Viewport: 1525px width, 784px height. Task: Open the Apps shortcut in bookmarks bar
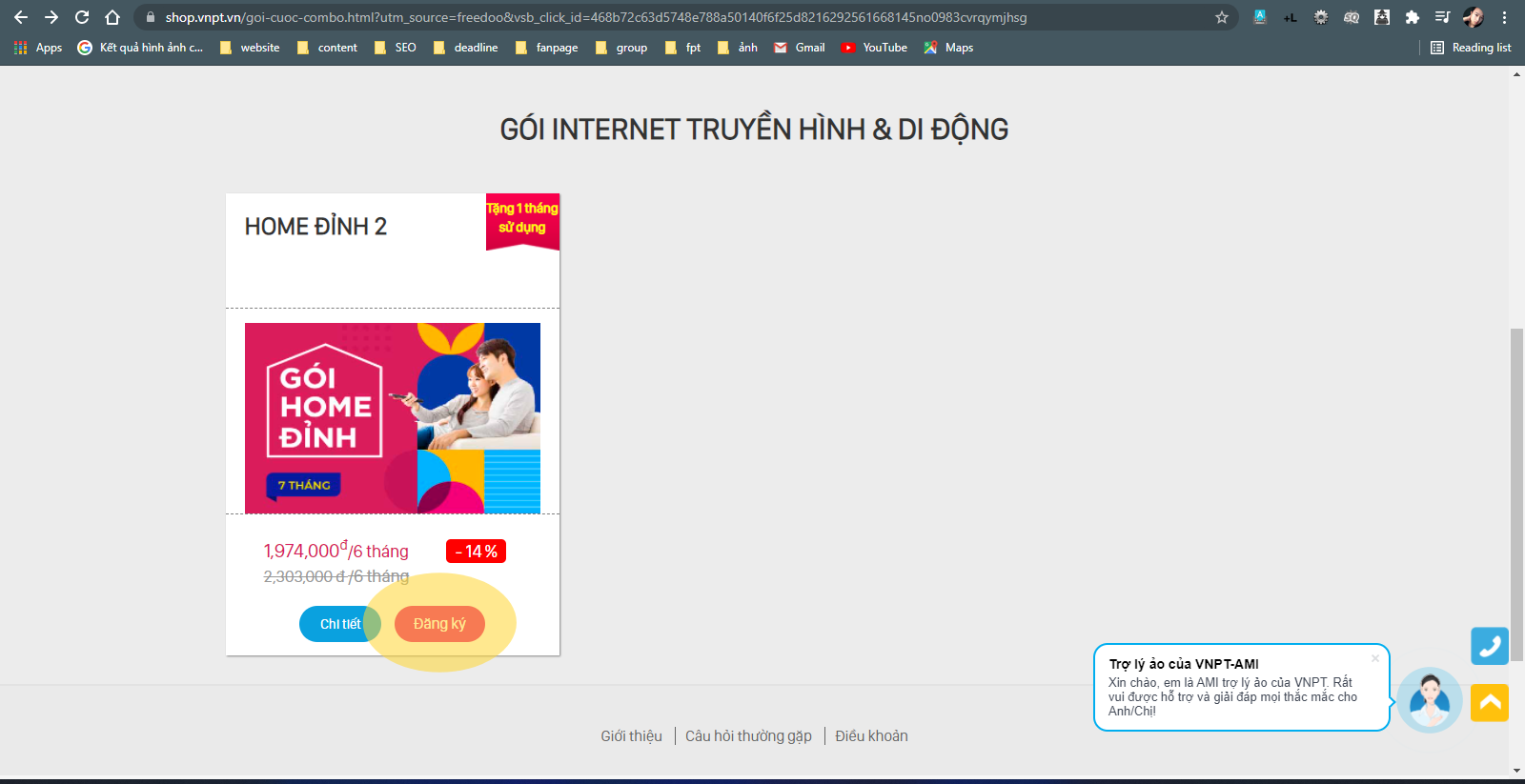click(x=38, y=48)
